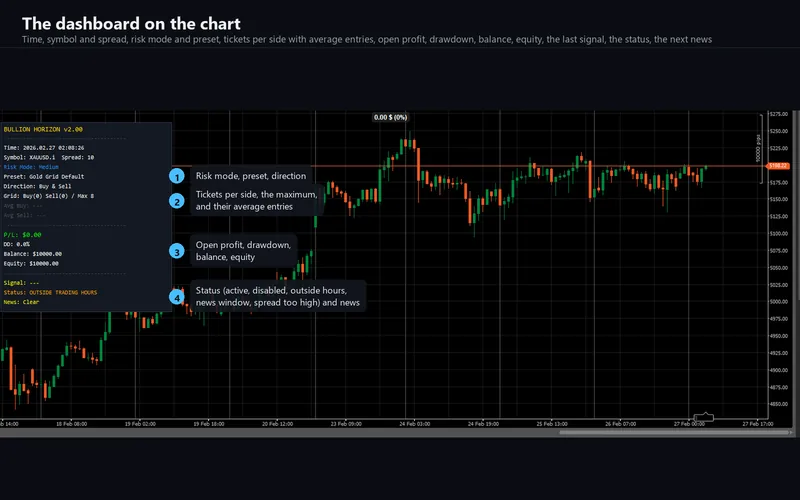Viewport: 800px width, 500px height.
Task: Click the '4850.00' price axis label
Action: pyautogui.click(x=779, y=404)
